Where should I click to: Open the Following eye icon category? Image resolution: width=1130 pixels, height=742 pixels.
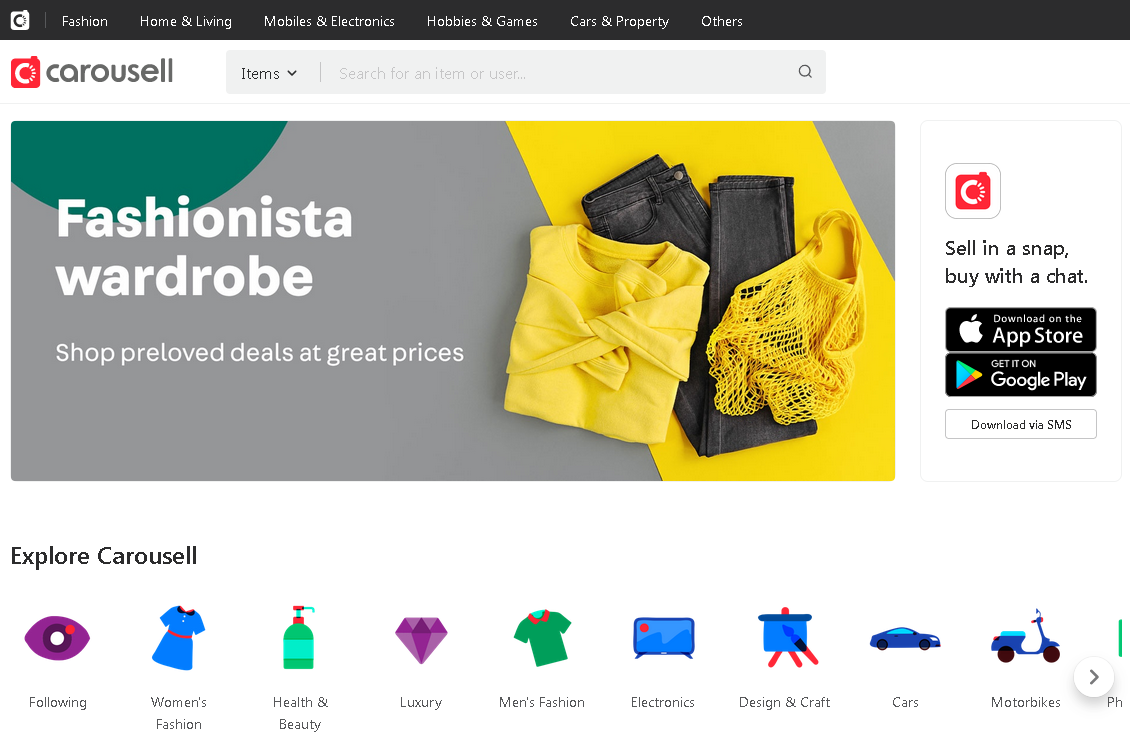point(57,638)
